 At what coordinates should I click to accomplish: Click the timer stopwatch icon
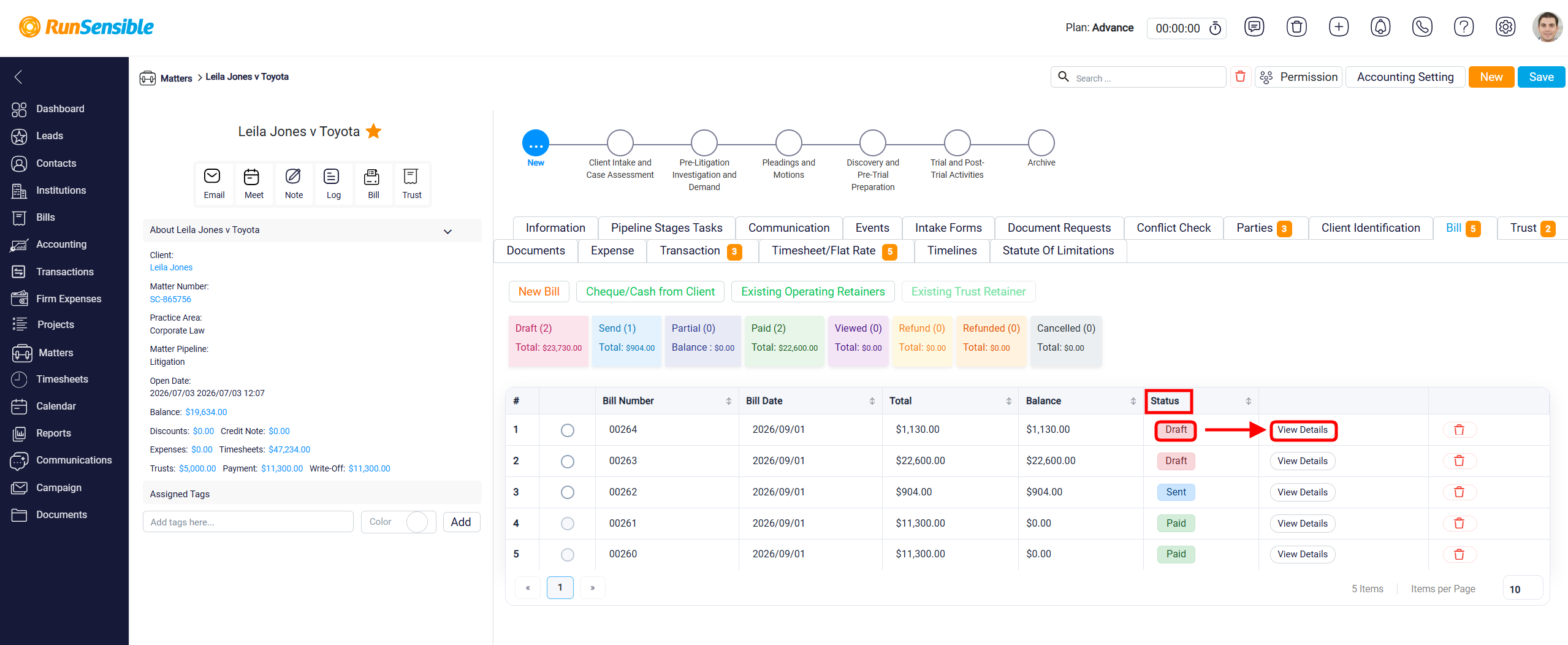tap(1215, 28)
